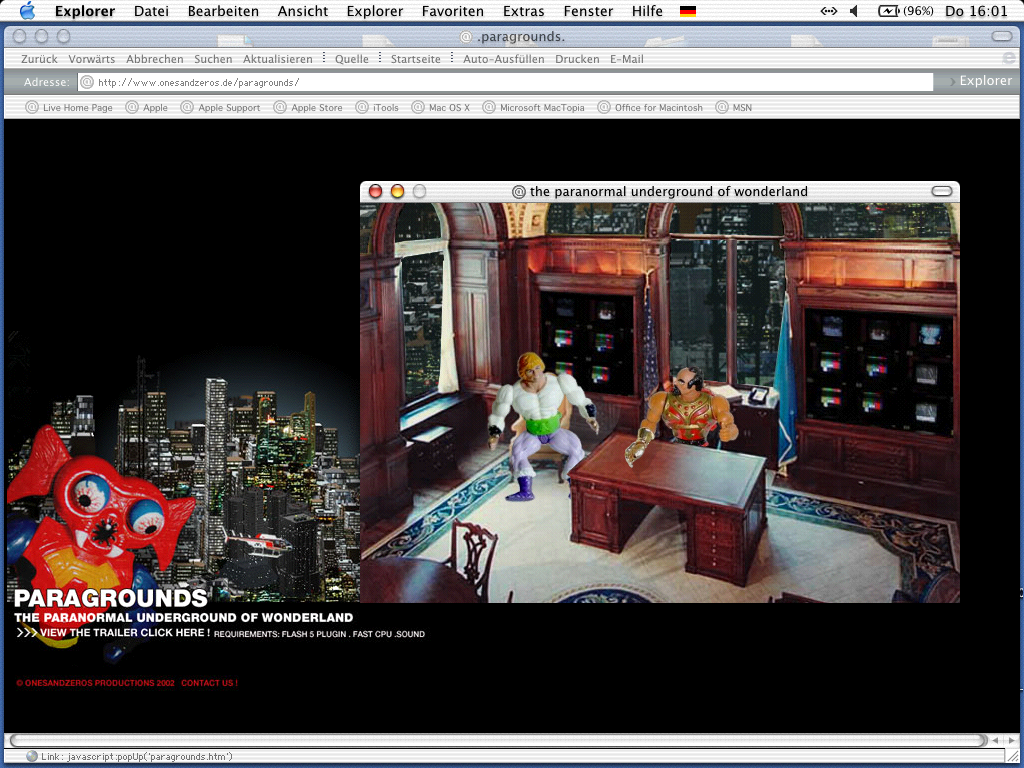The height and width of the screenshot is (768, 1024).
Task: Open the Apple Store favorites bookmark
Action: point(316,108)
